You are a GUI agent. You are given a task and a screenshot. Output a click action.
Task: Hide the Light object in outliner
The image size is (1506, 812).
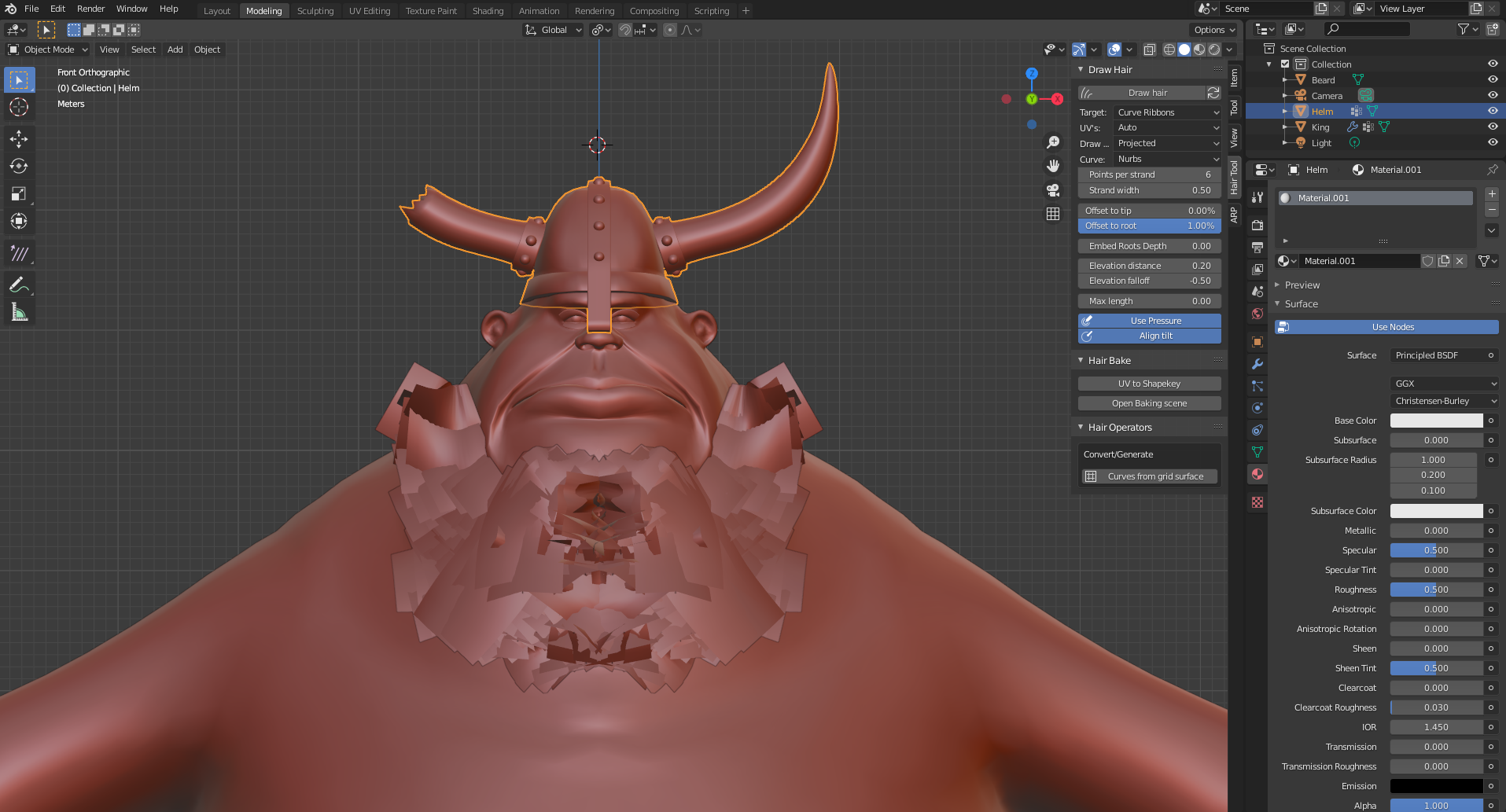pyautogui.click(x=1493, y=142)
